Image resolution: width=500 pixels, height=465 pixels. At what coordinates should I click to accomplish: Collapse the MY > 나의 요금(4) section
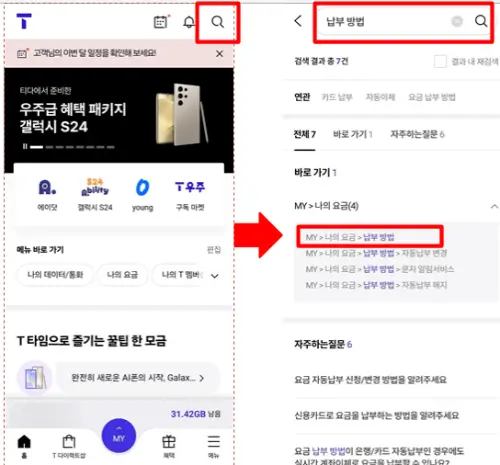click(x=494, y=207)
